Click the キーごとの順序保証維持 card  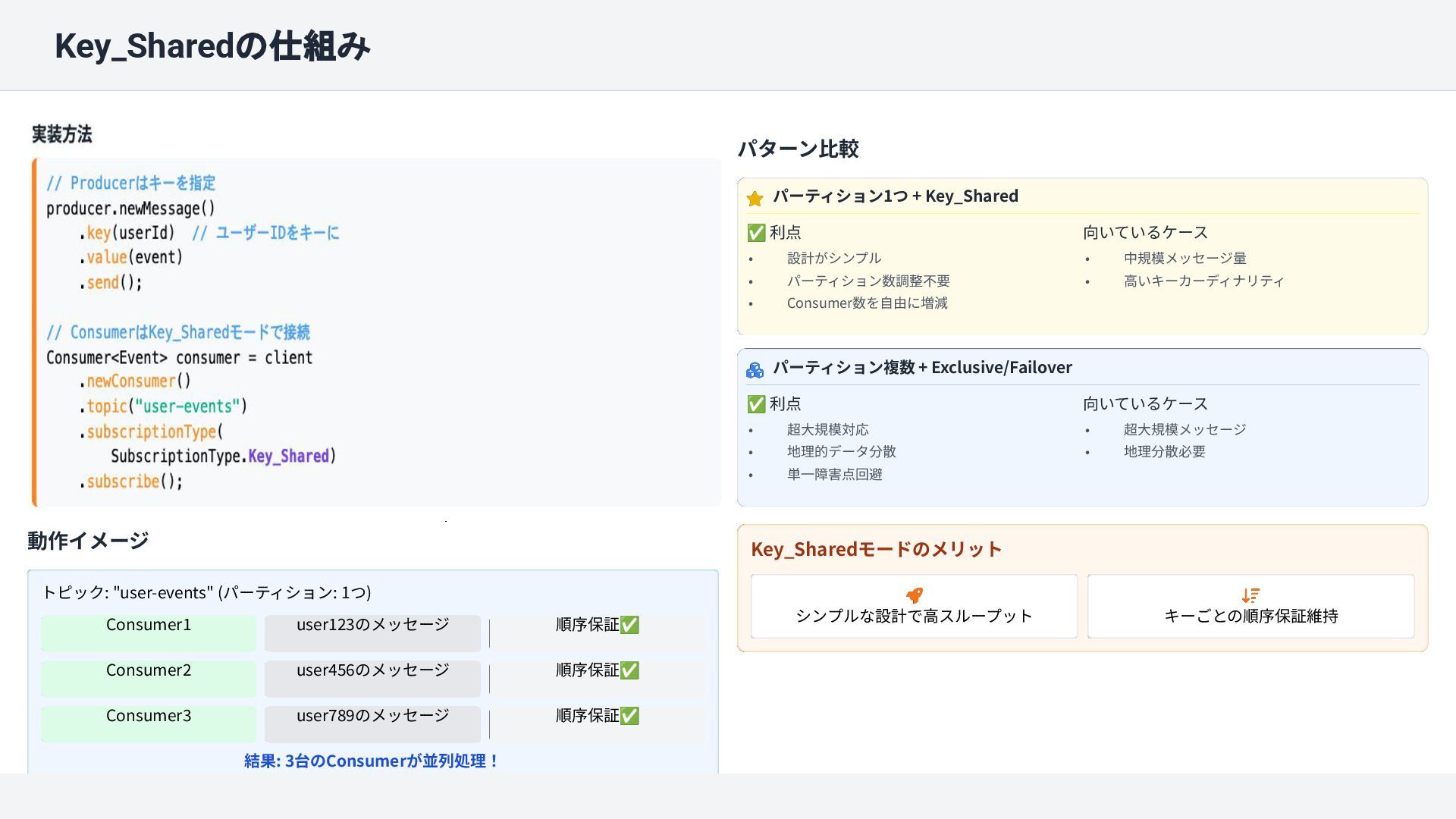pyautogui.click(x=1250, y=607)
